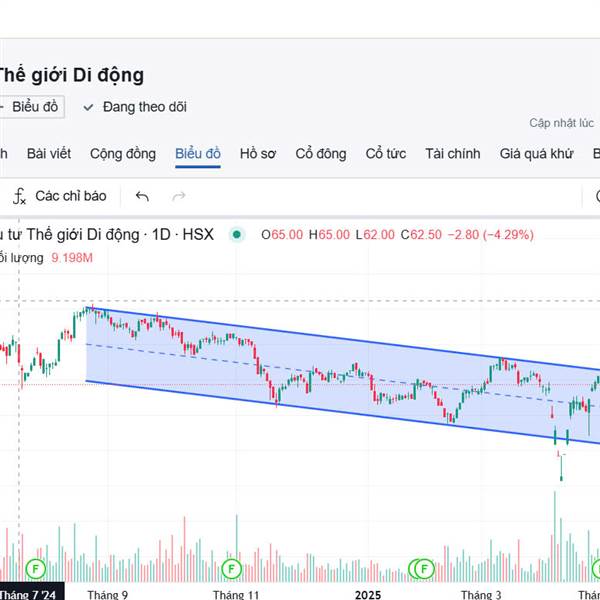Switch to the Cổ đông tab
Image resolution: width=600 pixels, height=600 pixels.
click(x=321, y=154)
